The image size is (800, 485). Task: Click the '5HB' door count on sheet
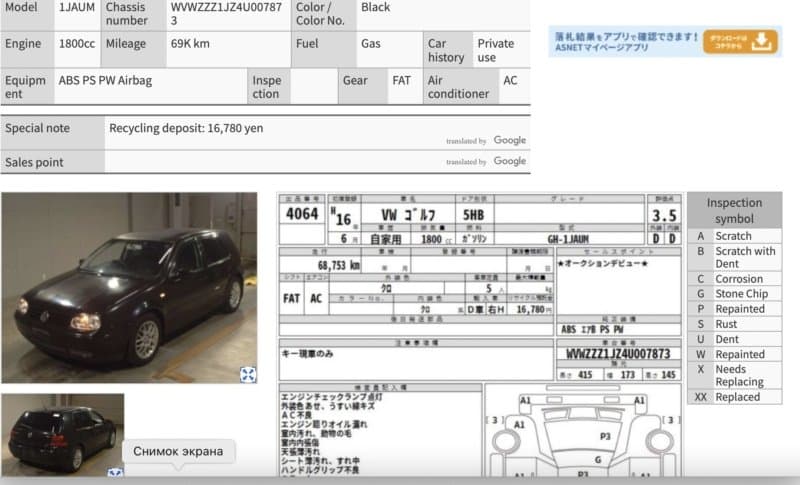(473, 215)
